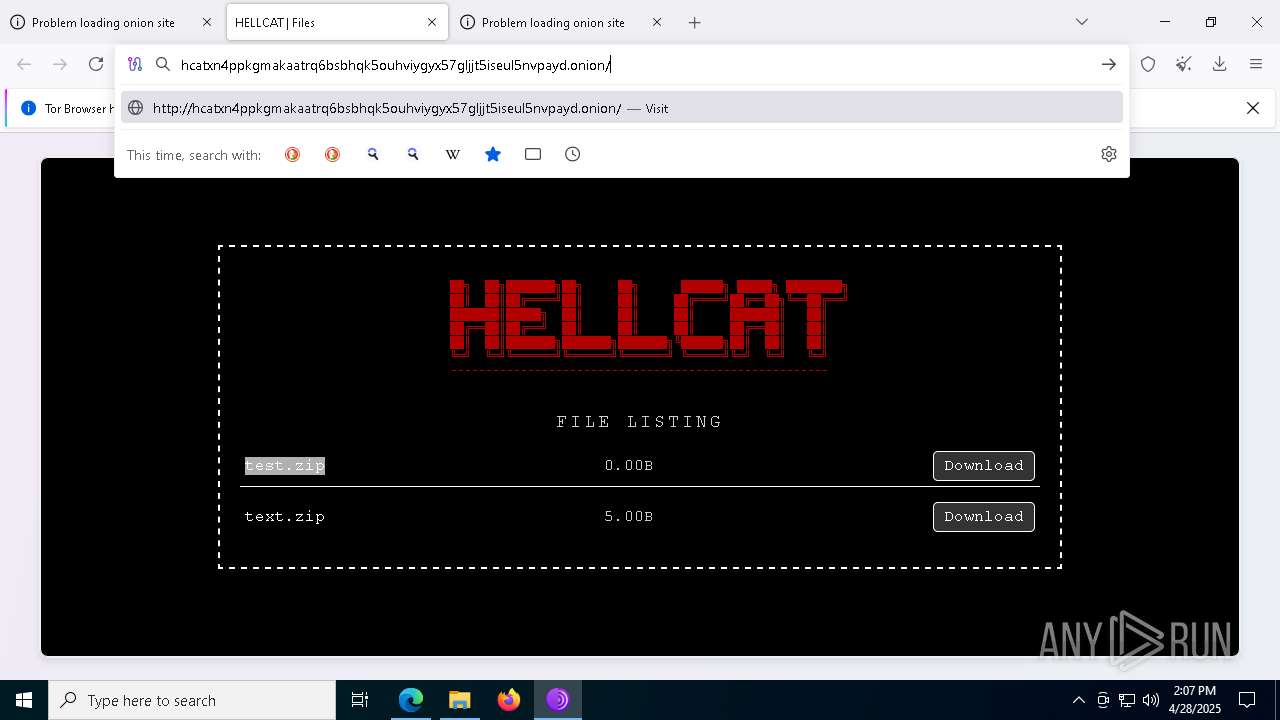Expand the list all tabs dropdown

click(1081, 22)
